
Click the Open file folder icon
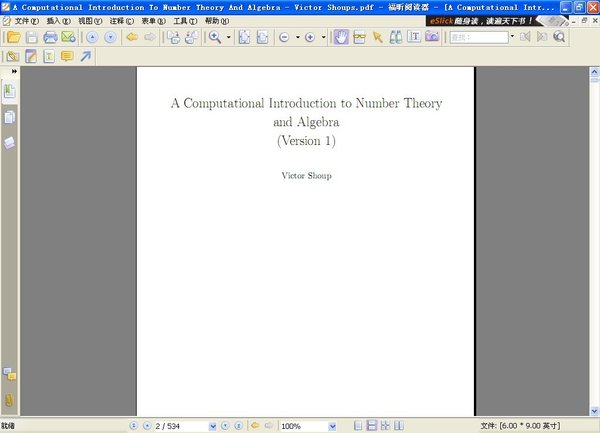[13, 37]
